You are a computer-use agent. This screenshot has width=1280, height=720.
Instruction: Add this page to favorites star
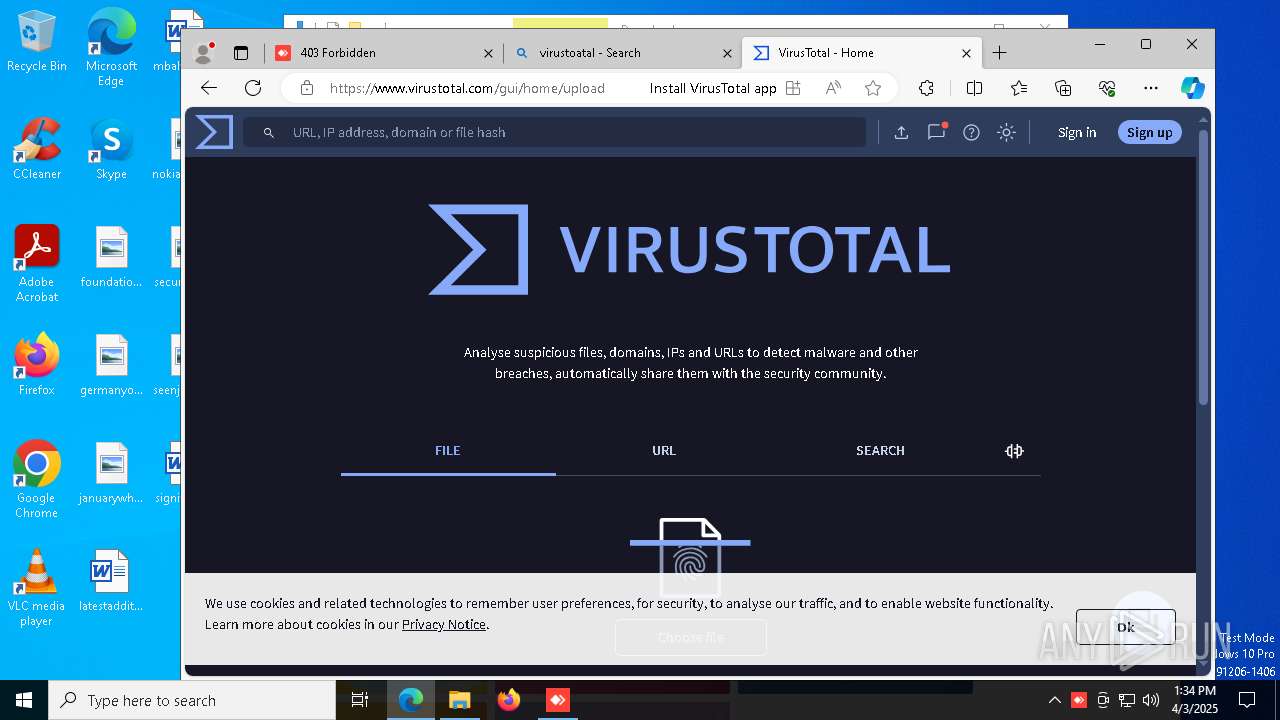(873, 88)
